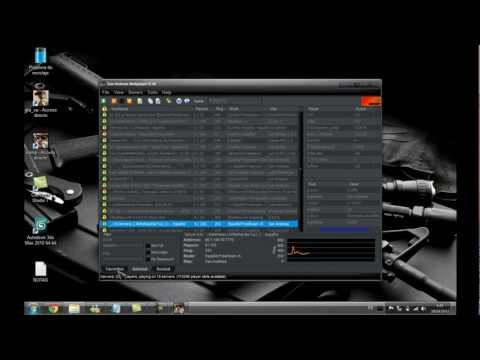Click the ping history graph
Screen dimensions: 480x360
[331, 250]
